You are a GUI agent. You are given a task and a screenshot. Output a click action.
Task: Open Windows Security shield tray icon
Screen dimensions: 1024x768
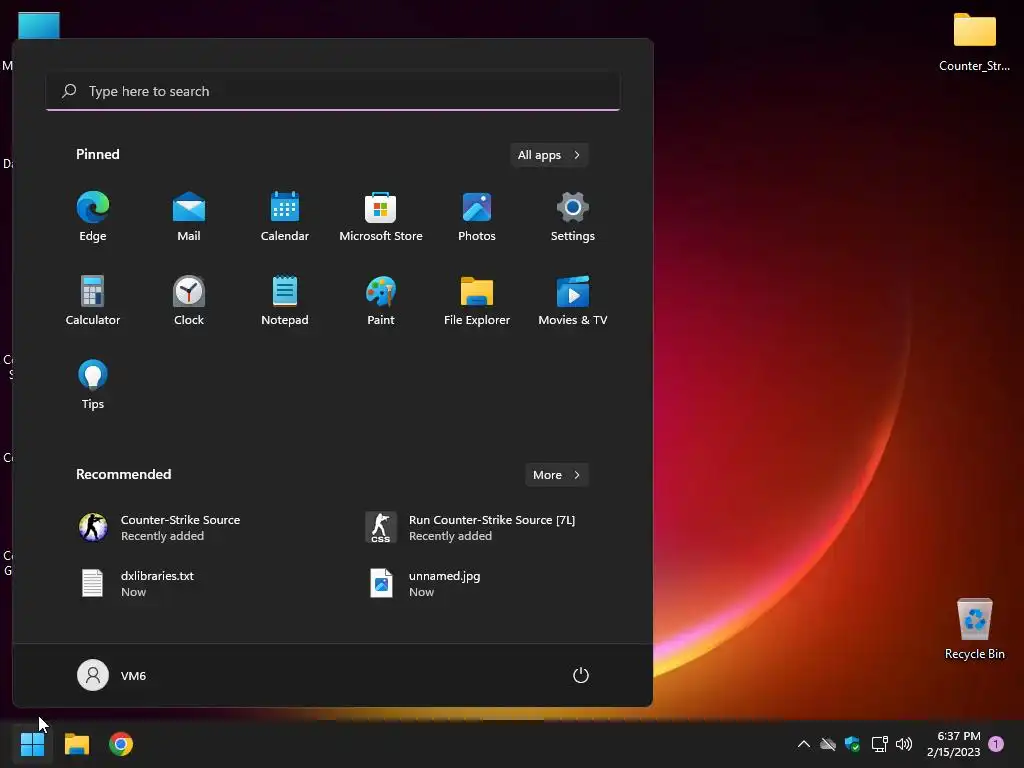click(x=852, y=744)
